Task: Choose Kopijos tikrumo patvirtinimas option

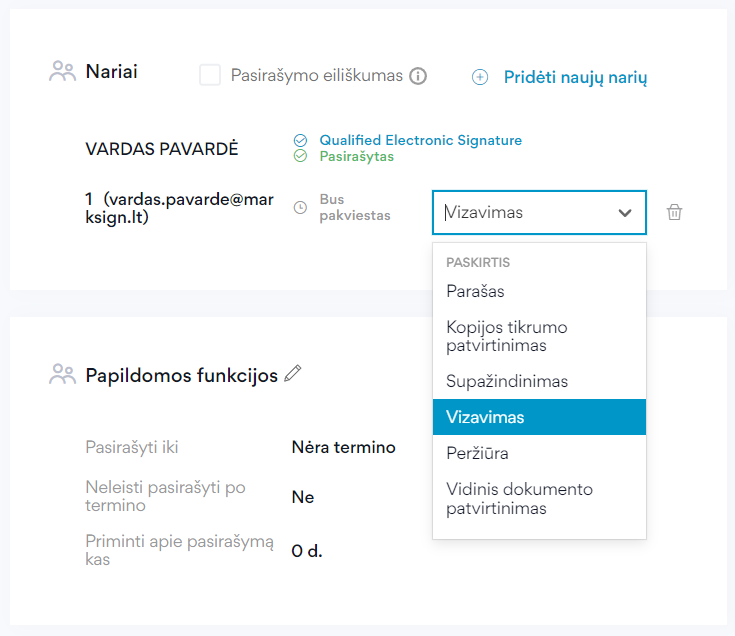Action: click(x=539, y=336)
